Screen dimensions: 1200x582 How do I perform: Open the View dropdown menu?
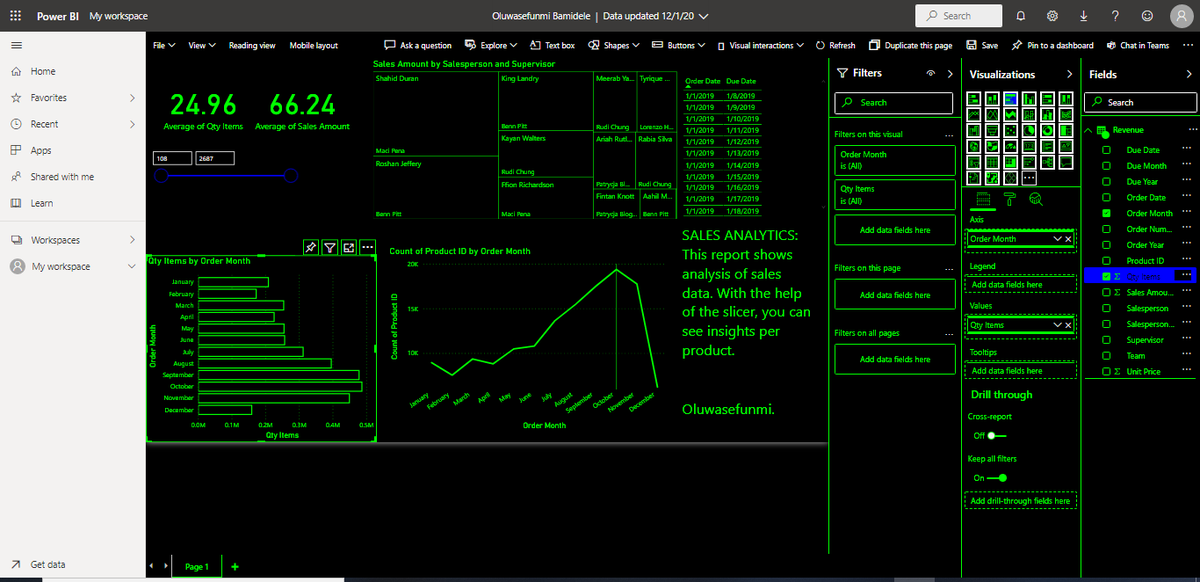point(202,46)
